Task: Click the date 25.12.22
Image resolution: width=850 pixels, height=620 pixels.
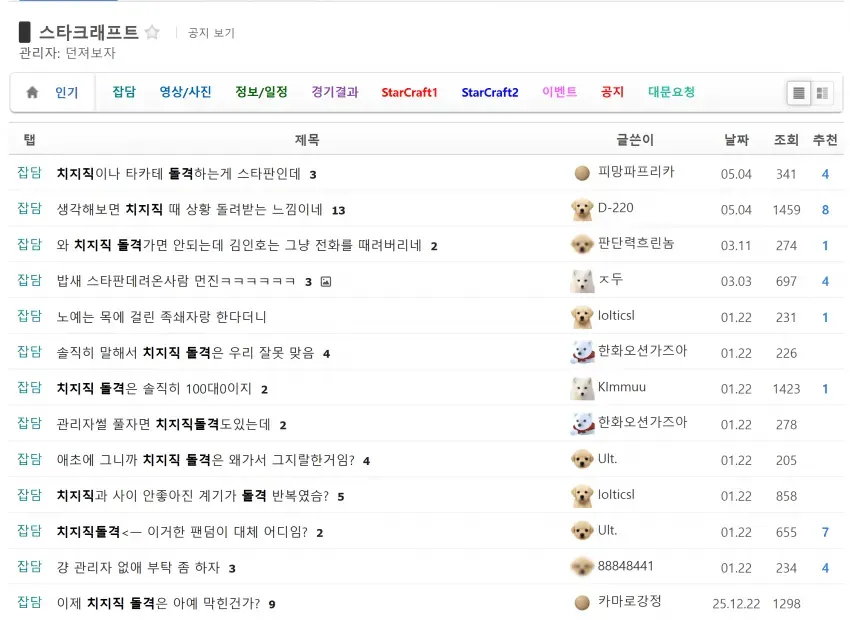Action: click(736, 604)
